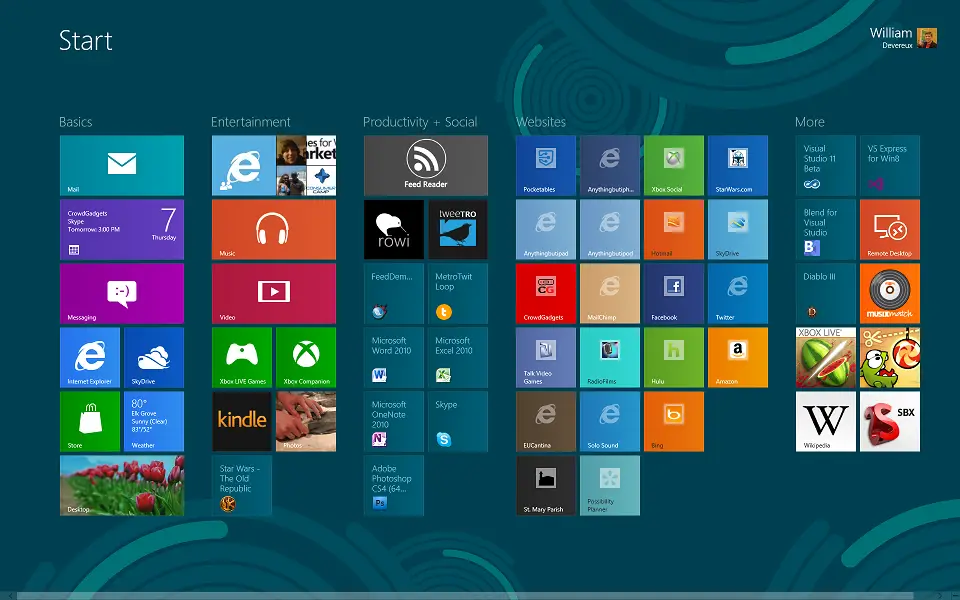960x600 pixels.
Task: Open the StarWars.com pinned site
Action: tap(738, 165)
